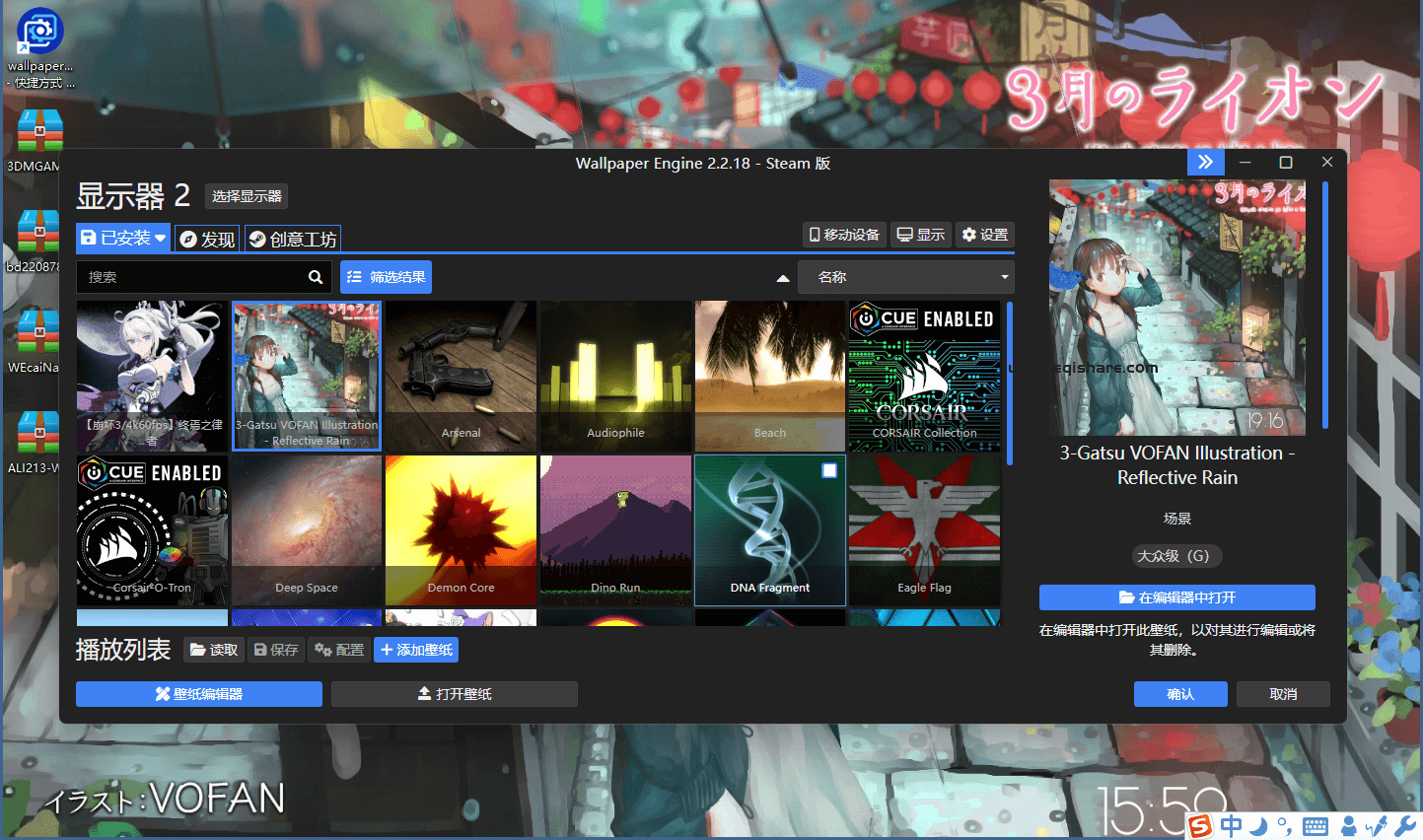Viewport: 1423px width, 840px height.
Task: Select the Beach wallpaper thumbnail
Action: pyautogui.click(x=769, y=375)
